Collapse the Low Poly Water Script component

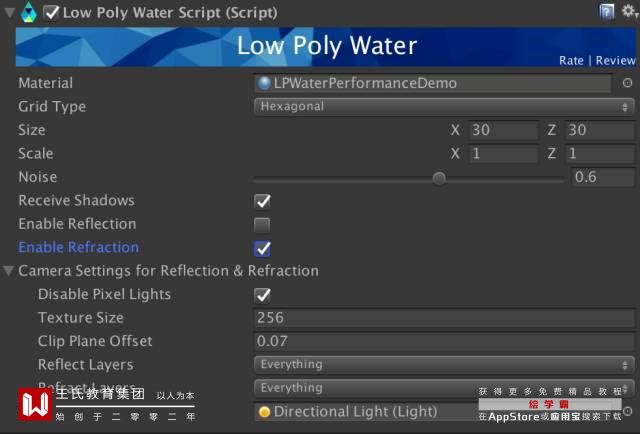point(9,13)
